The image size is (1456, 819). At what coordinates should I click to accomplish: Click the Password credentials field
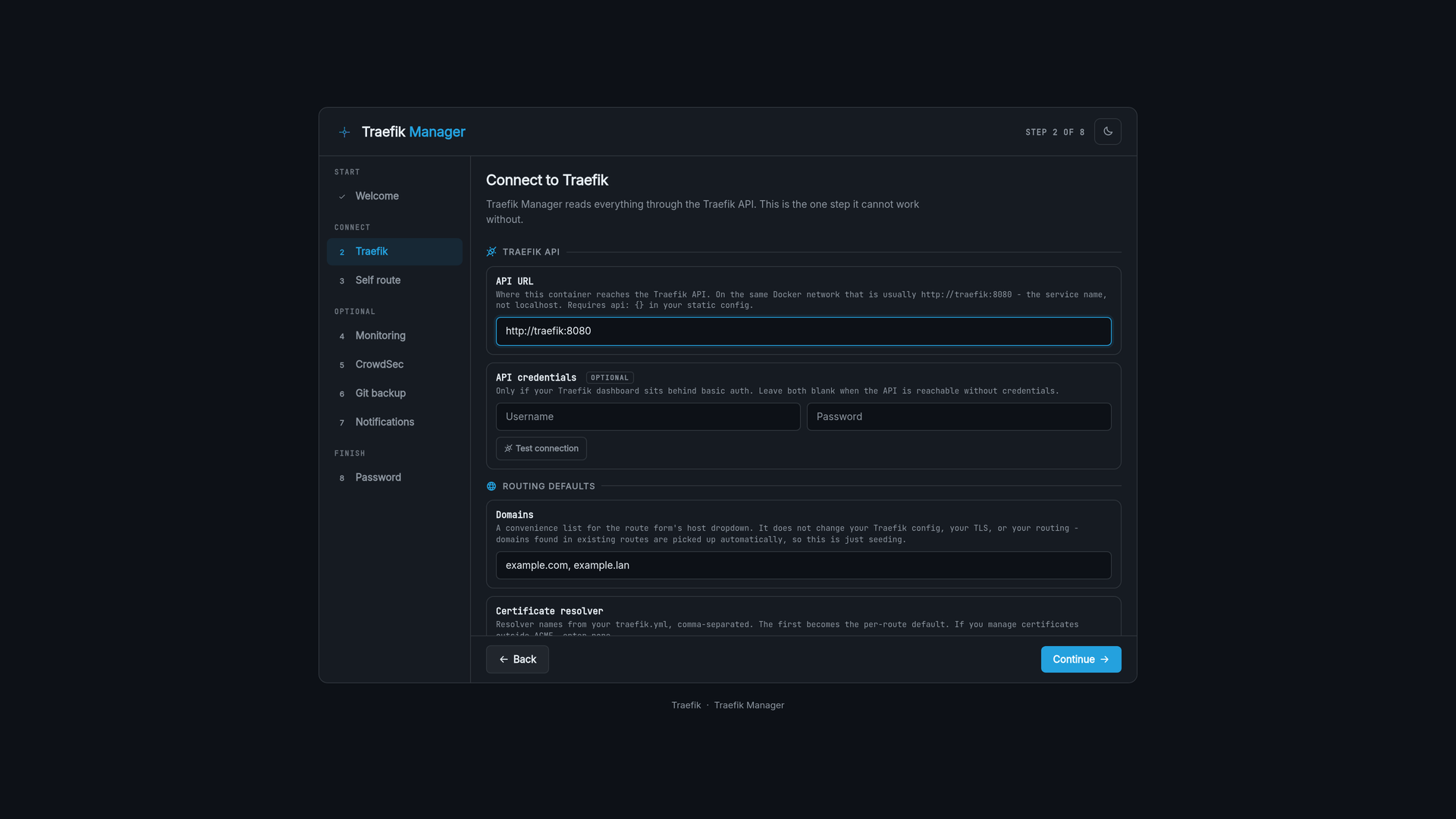click(959, 417)
